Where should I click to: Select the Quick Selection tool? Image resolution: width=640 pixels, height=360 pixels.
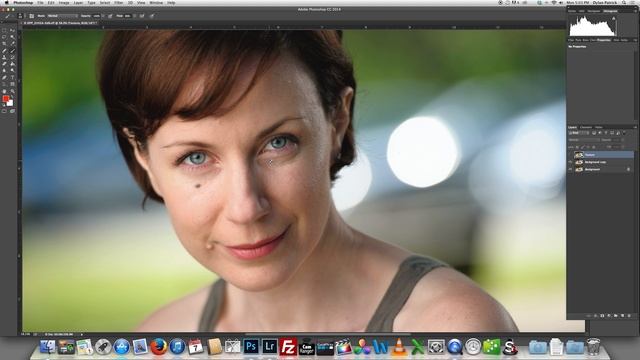click(x=12, y=37)
